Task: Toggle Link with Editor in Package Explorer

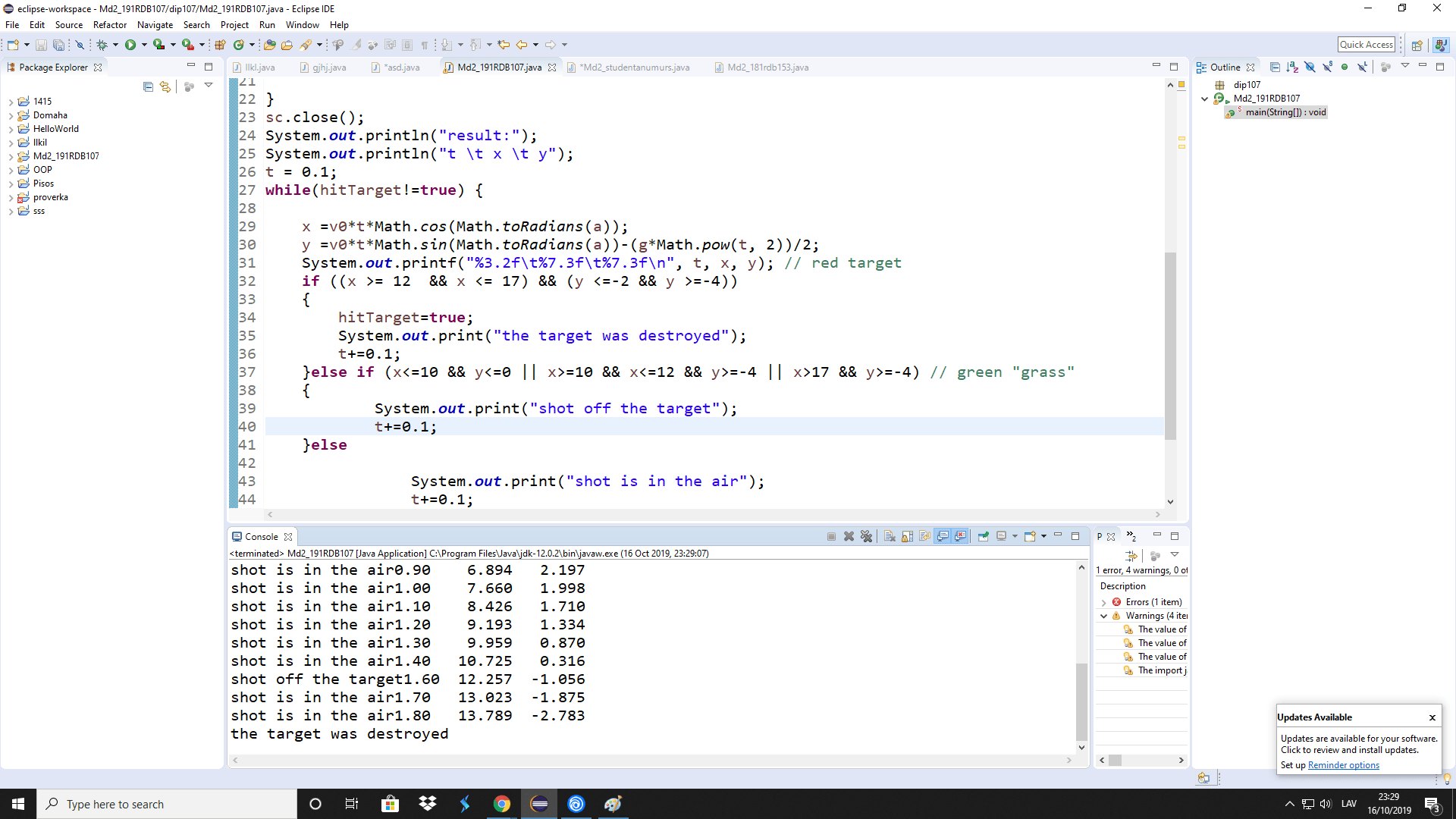Action: (x=165, y=86)
